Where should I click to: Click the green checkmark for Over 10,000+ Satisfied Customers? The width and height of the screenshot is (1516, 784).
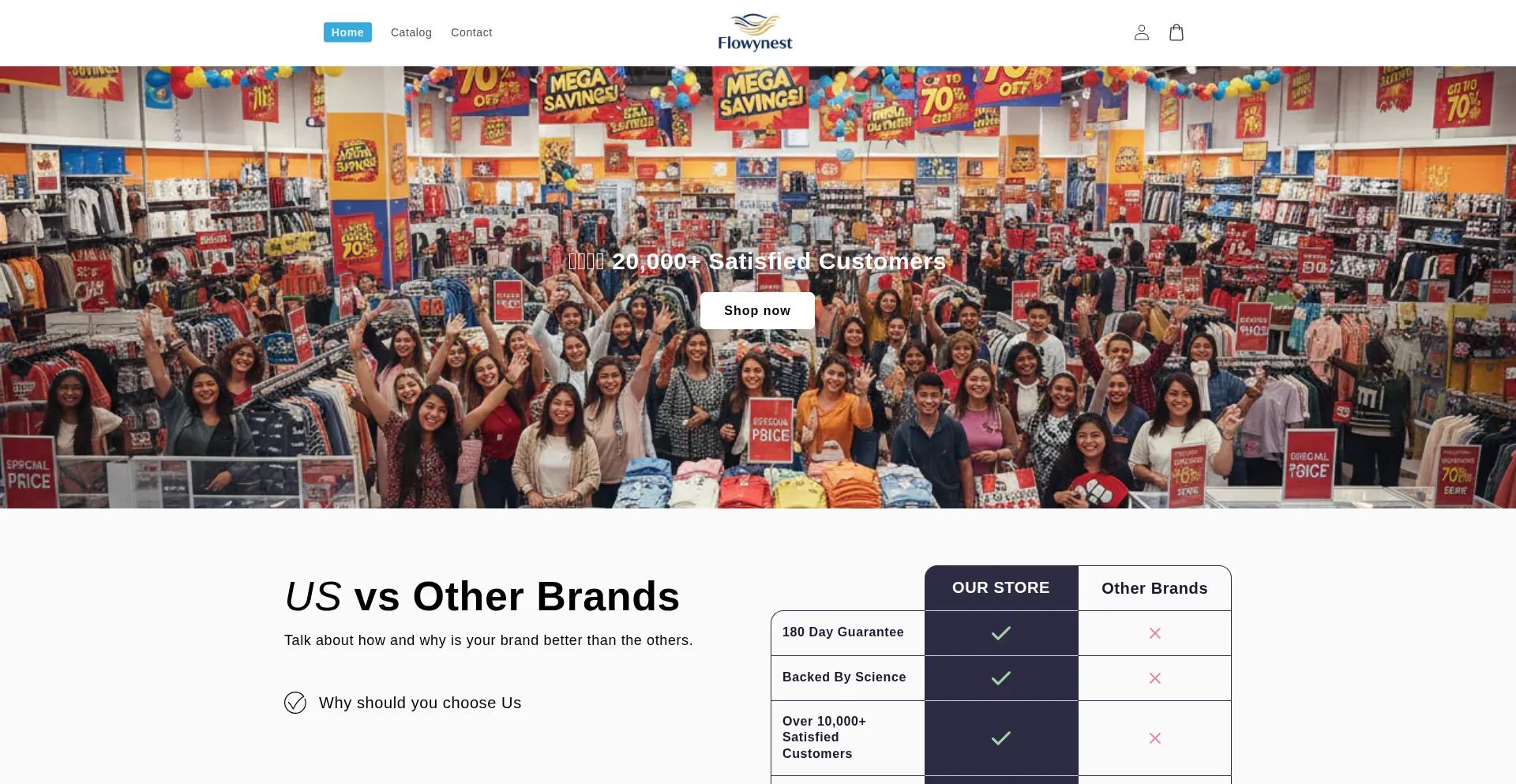pos(1001,738)
